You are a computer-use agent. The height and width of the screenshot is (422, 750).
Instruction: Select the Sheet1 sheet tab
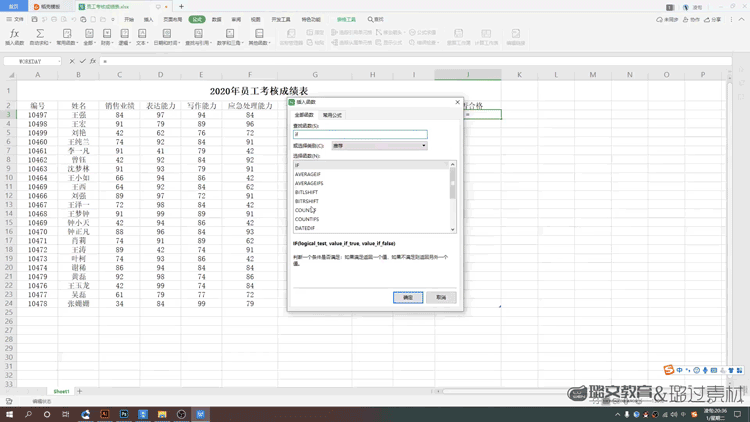click(61, 391)
